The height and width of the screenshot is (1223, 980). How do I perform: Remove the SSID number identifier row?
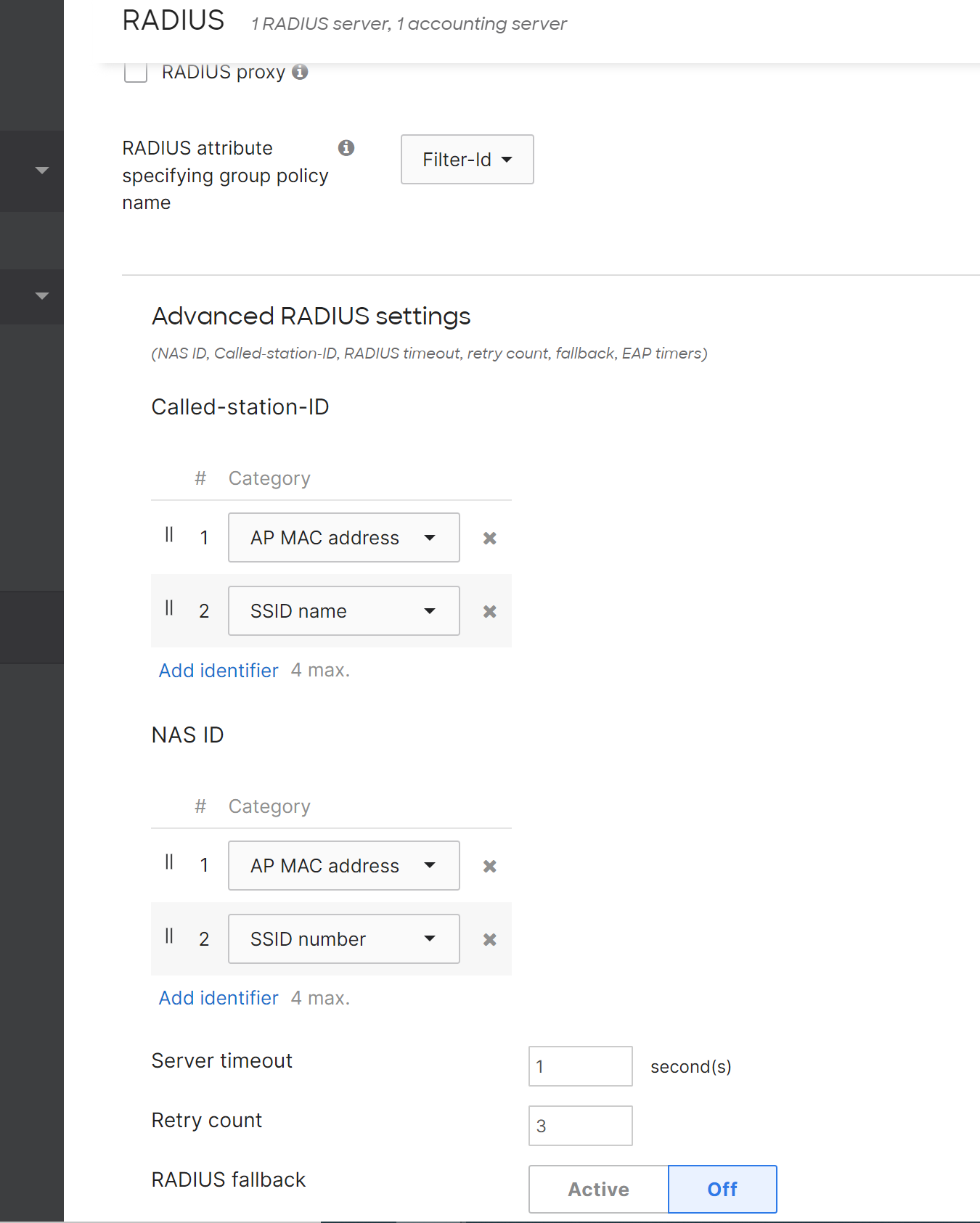point(490,940)
